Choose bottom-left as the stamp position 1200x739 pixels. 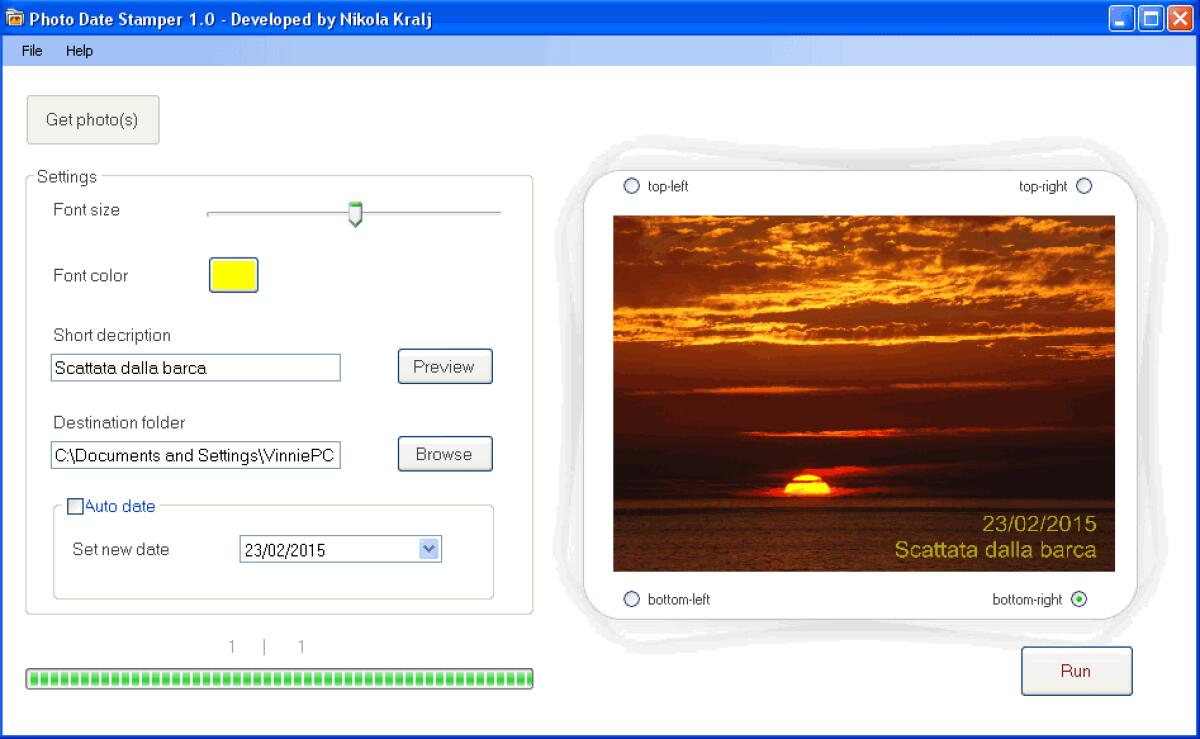tap(631, 598)
